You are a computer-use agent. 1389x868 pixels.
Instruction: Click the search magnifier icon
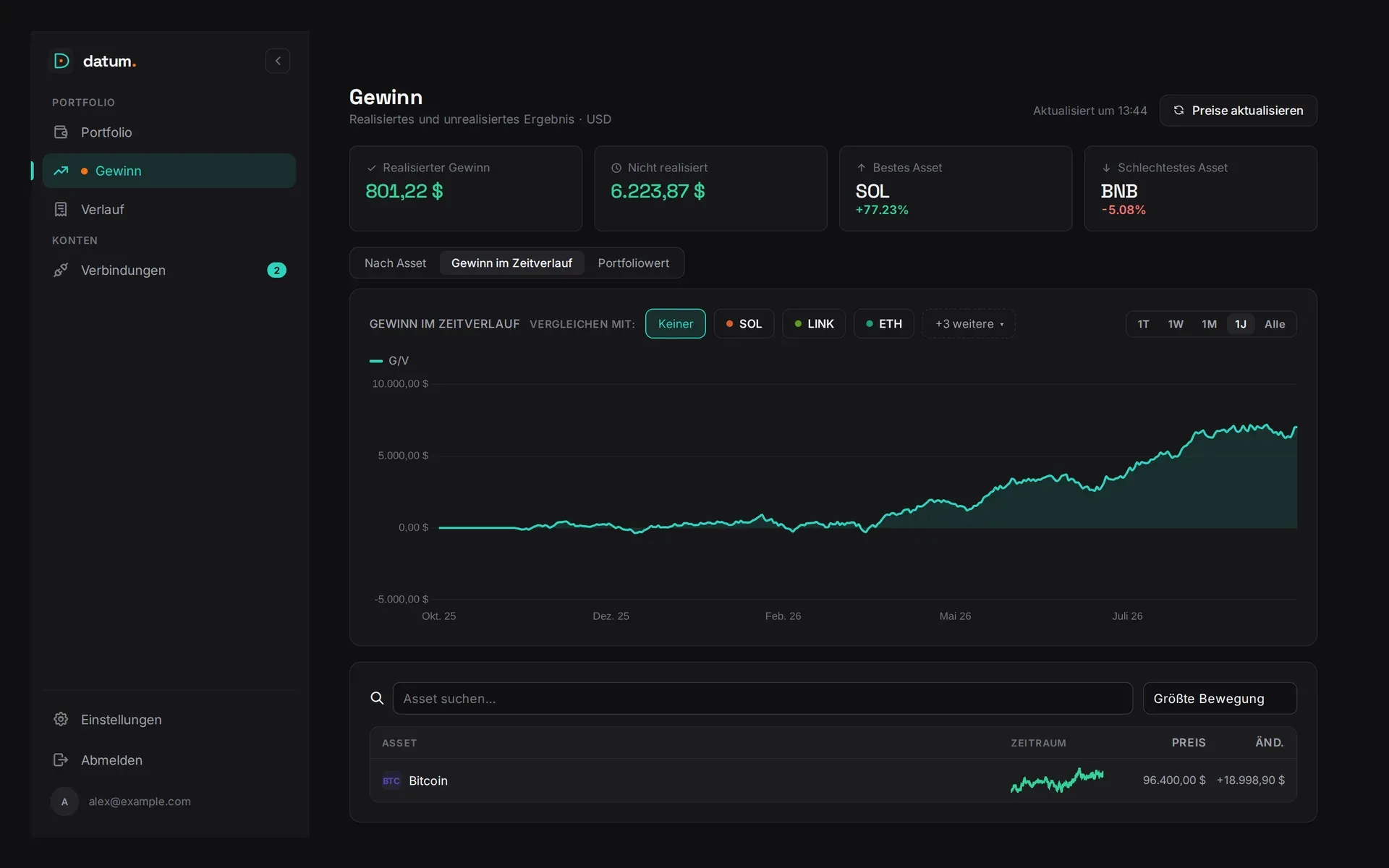(377, 698)
